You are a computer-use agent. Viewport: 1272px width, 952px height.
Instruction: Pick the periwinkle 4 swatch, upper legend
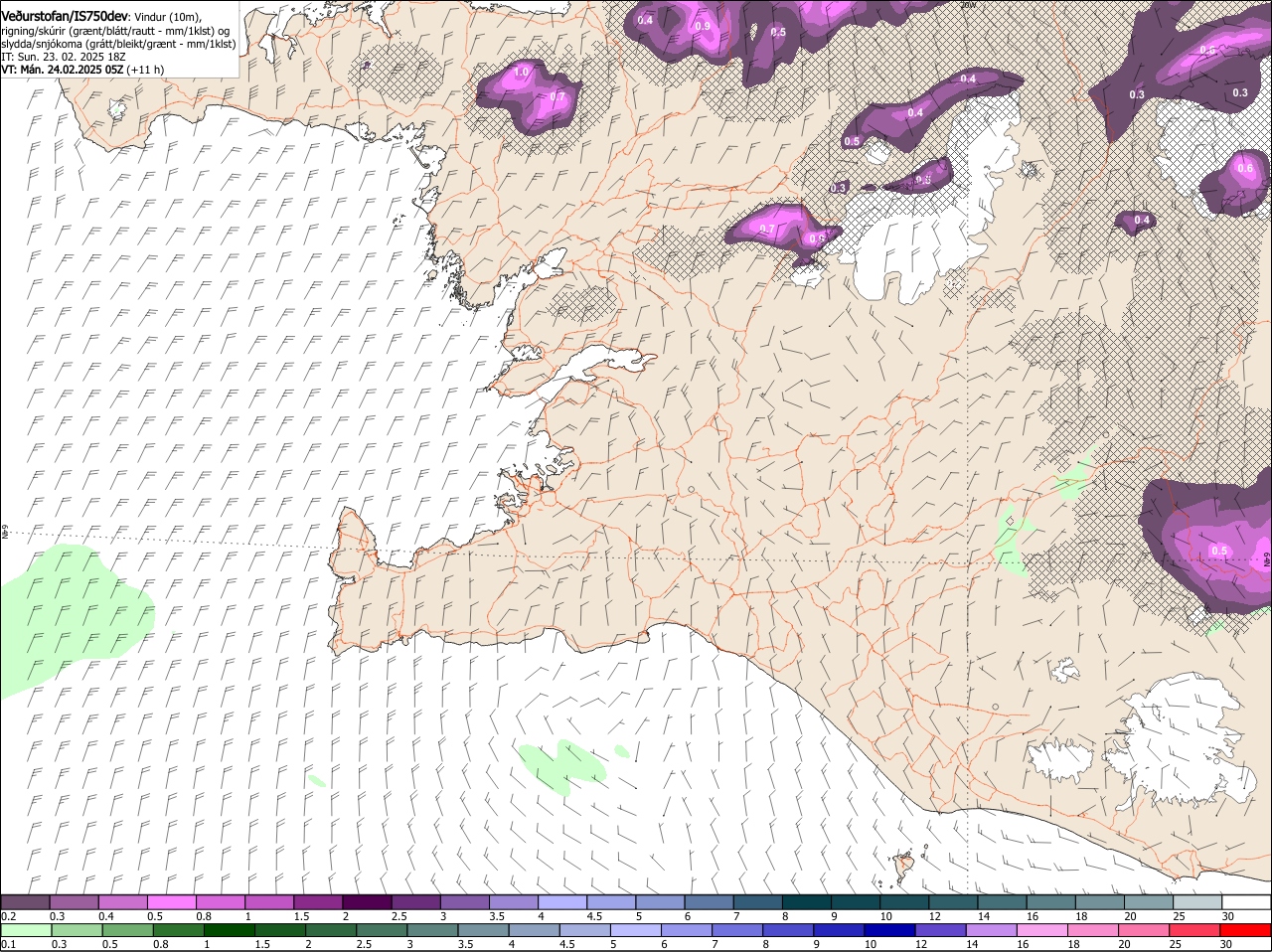pos(563,902)
